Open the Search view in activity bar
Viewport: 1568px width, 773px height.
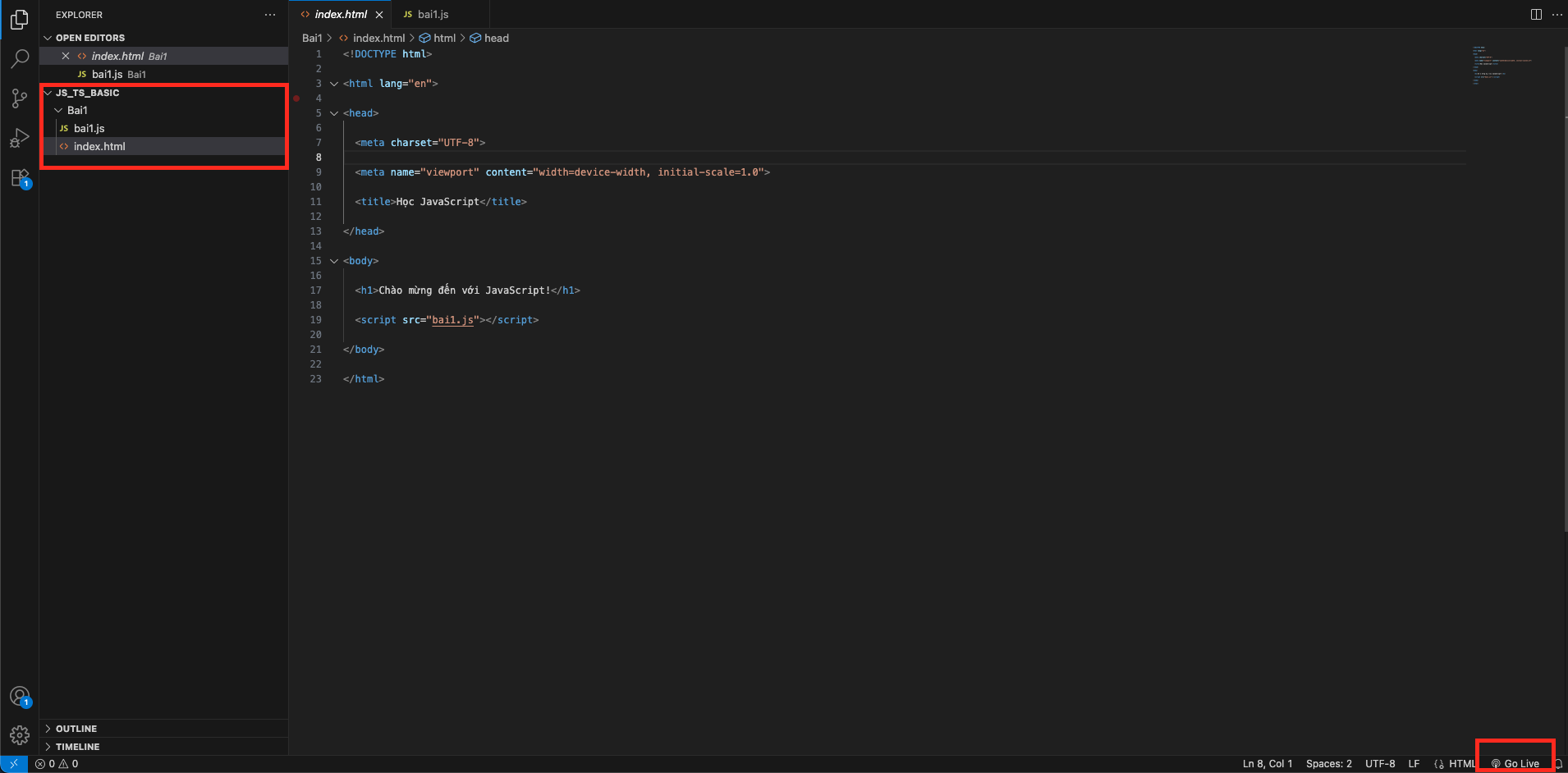20,59
